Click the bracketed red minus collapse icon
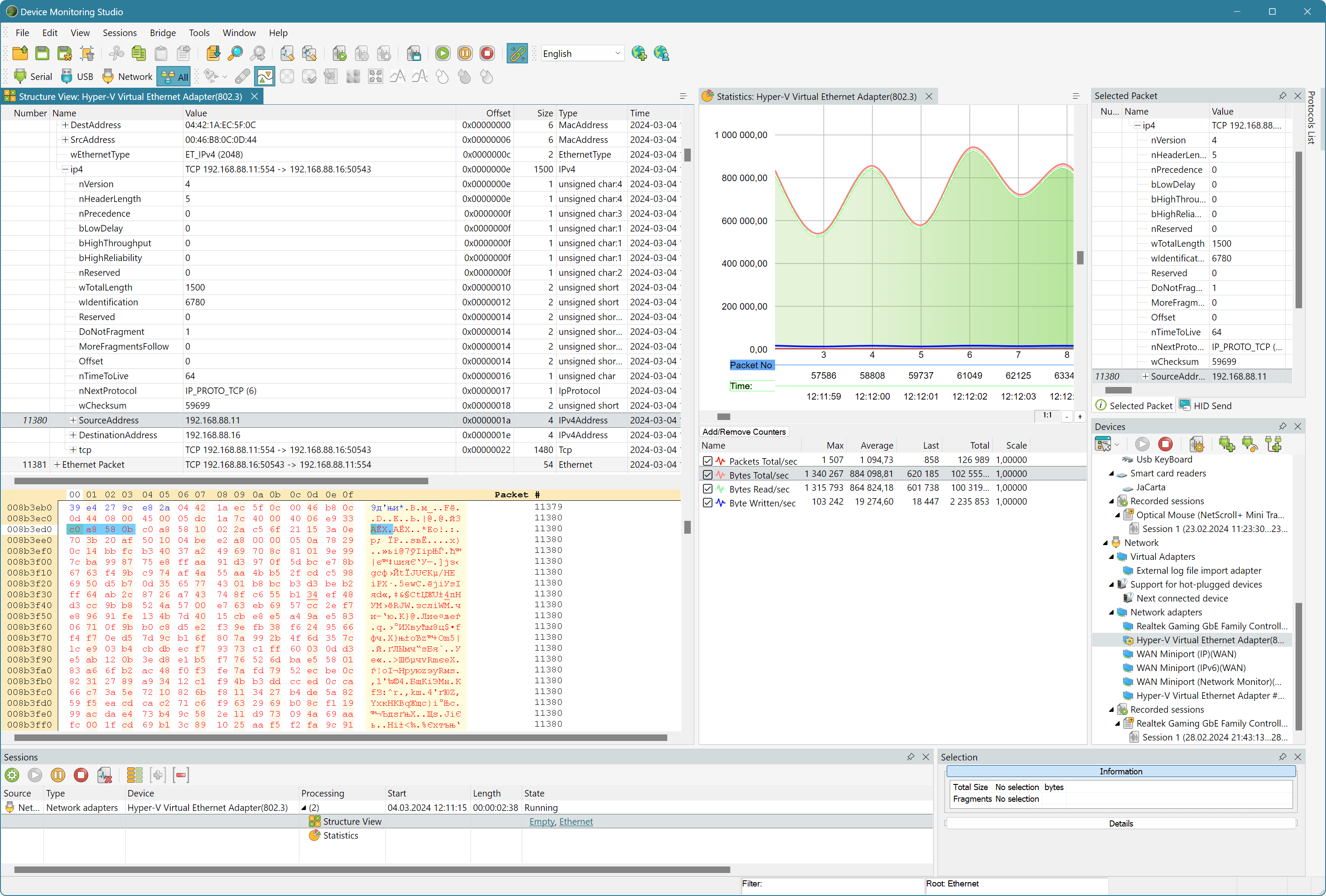Screen dimensions: 1326x896 181,775
